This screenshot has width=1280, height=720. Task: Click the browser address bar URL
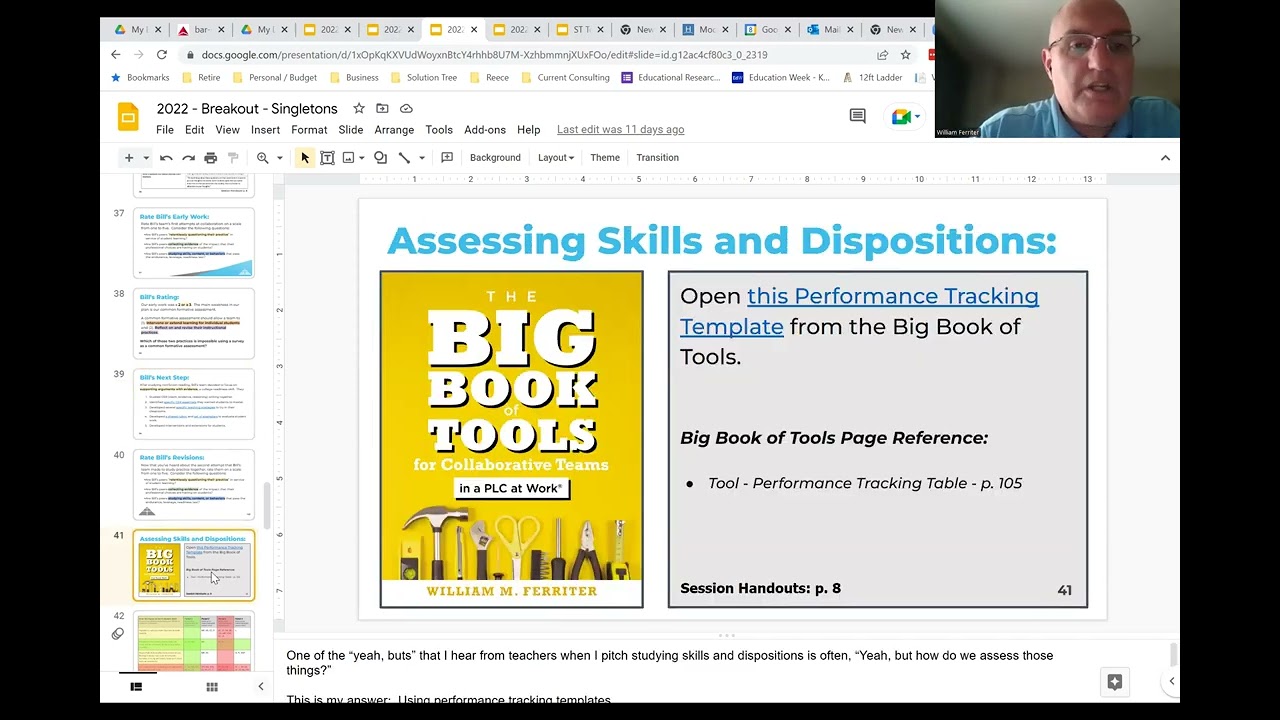click(484, 55)
